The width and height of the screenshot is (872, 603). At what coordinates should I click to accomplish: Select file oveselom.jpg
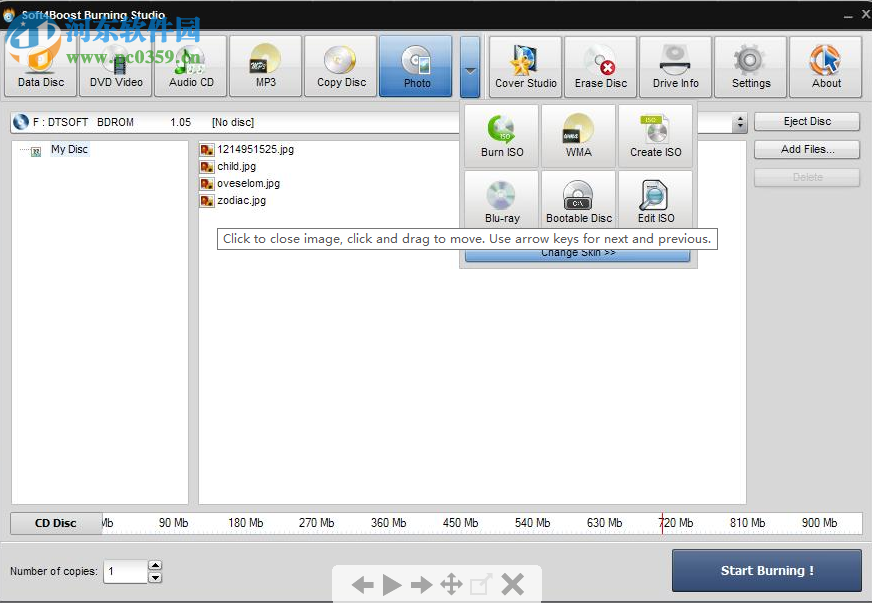tap(248, 184)
